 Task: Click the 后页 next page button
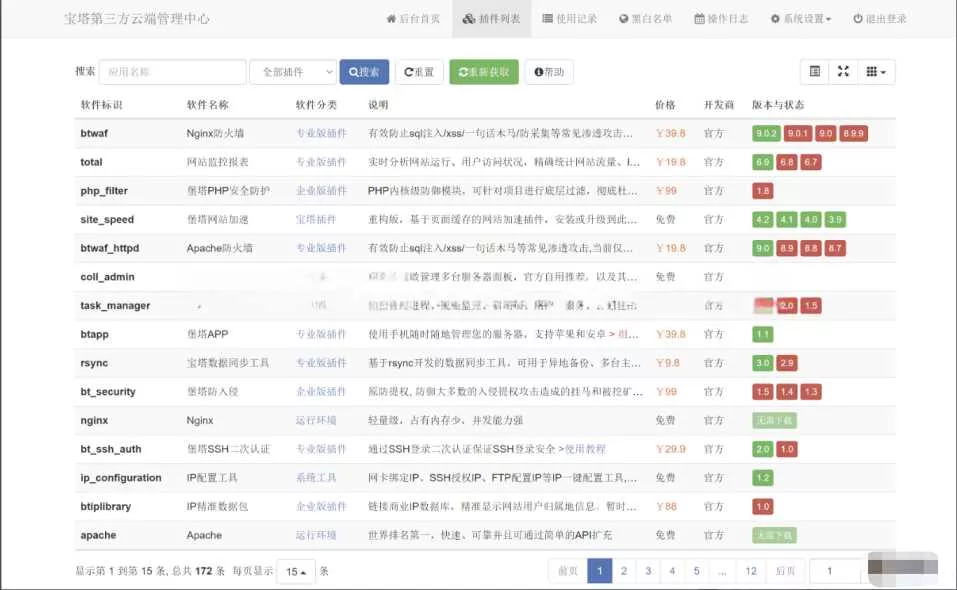[x=785, y=571]
